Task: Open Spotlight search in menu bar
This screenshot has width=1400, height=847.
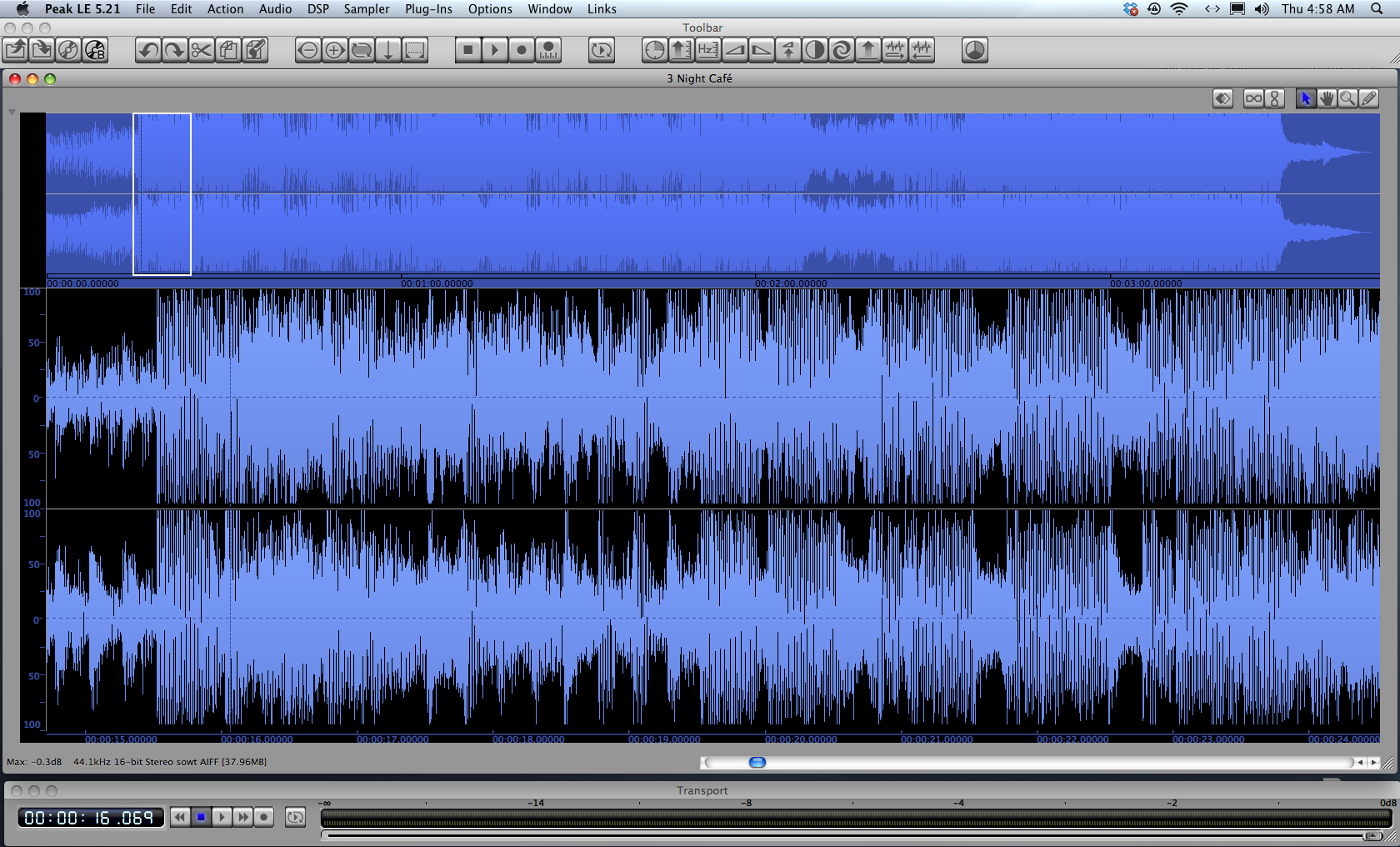Action: click(x=1376, y=9)
